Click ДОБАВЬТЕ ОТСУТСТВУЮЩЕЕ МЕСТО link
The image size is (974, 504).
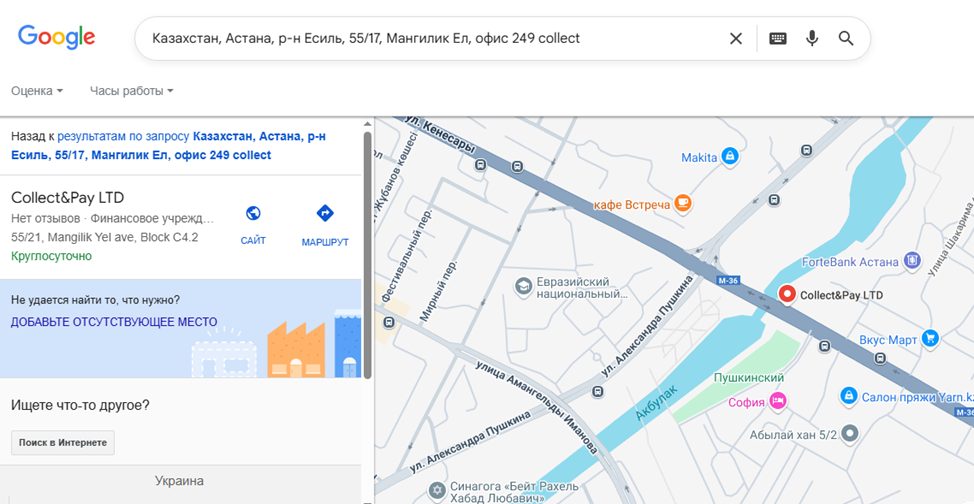pos(114,322)
